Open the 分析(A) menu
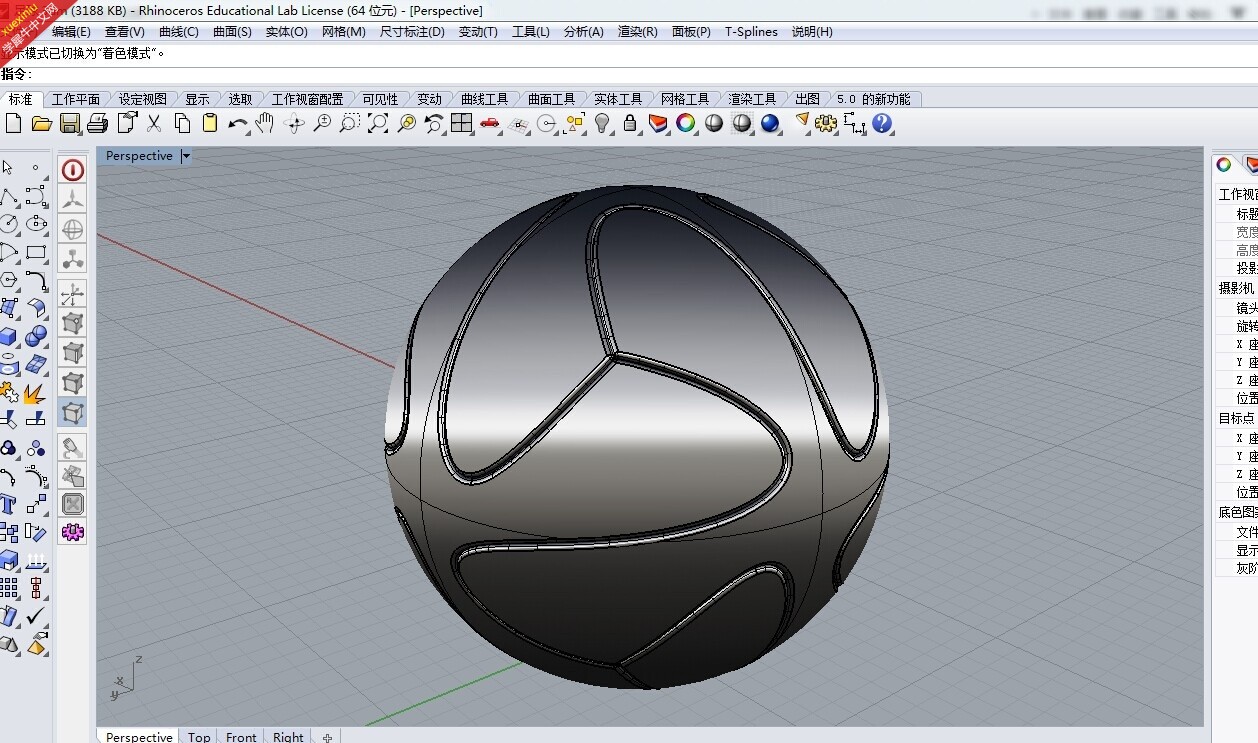The image size is (1258, 743). [584, 31]
